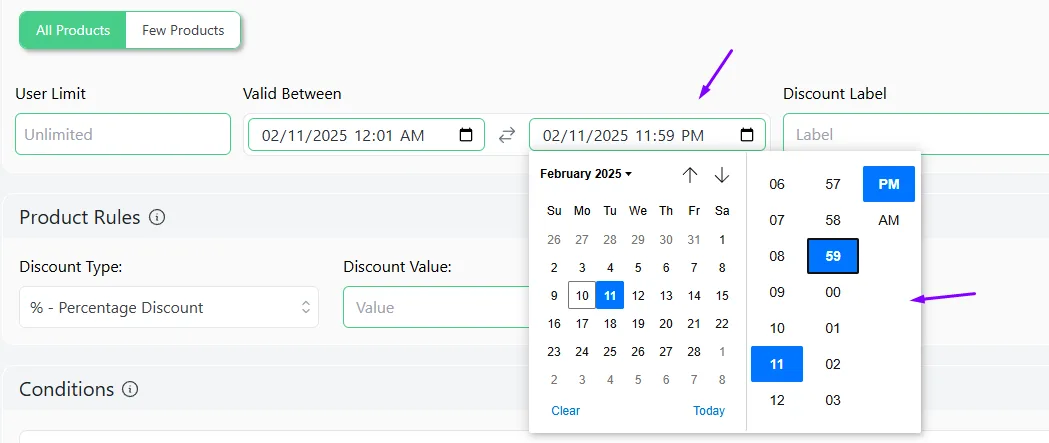Open calendar icon in start date field

coord(466,135)
